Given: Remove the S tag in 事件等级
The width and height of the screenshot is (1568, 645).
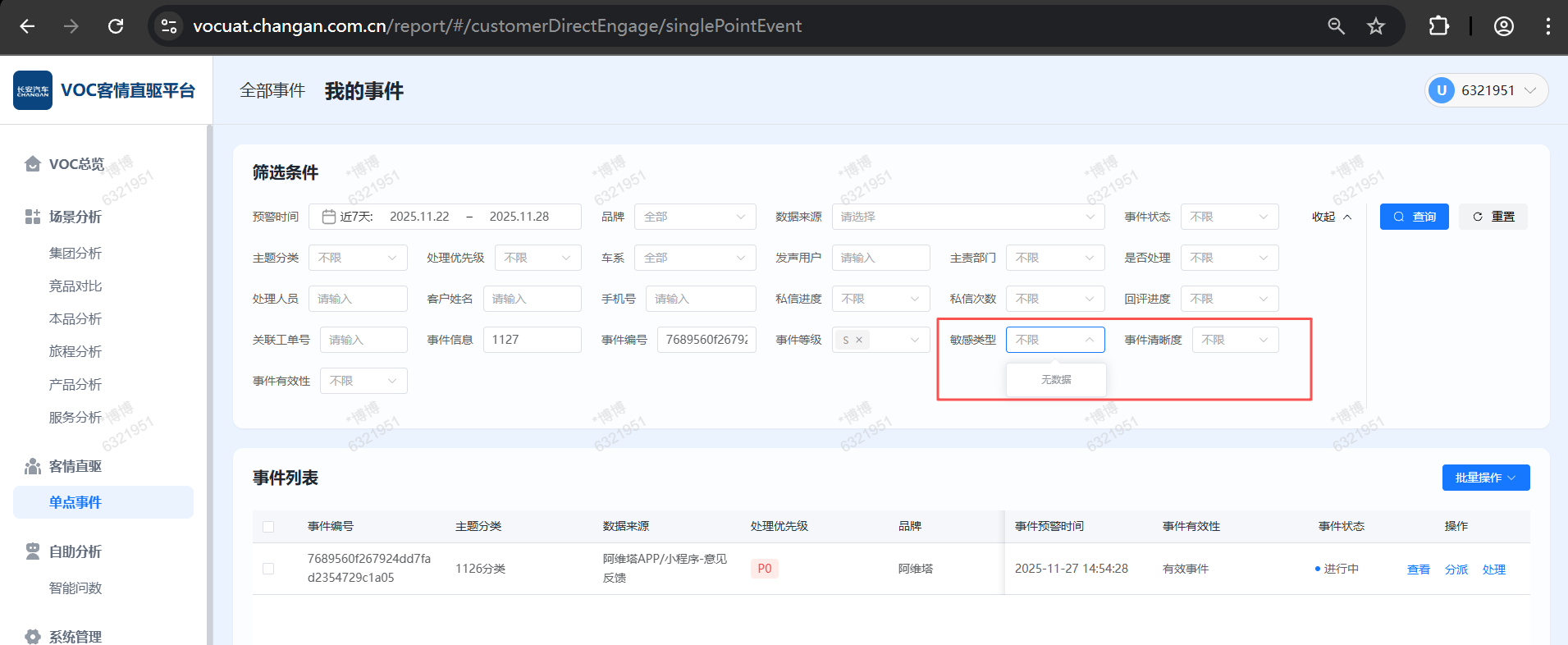Looking at the screenshot, I should point(859,340).
